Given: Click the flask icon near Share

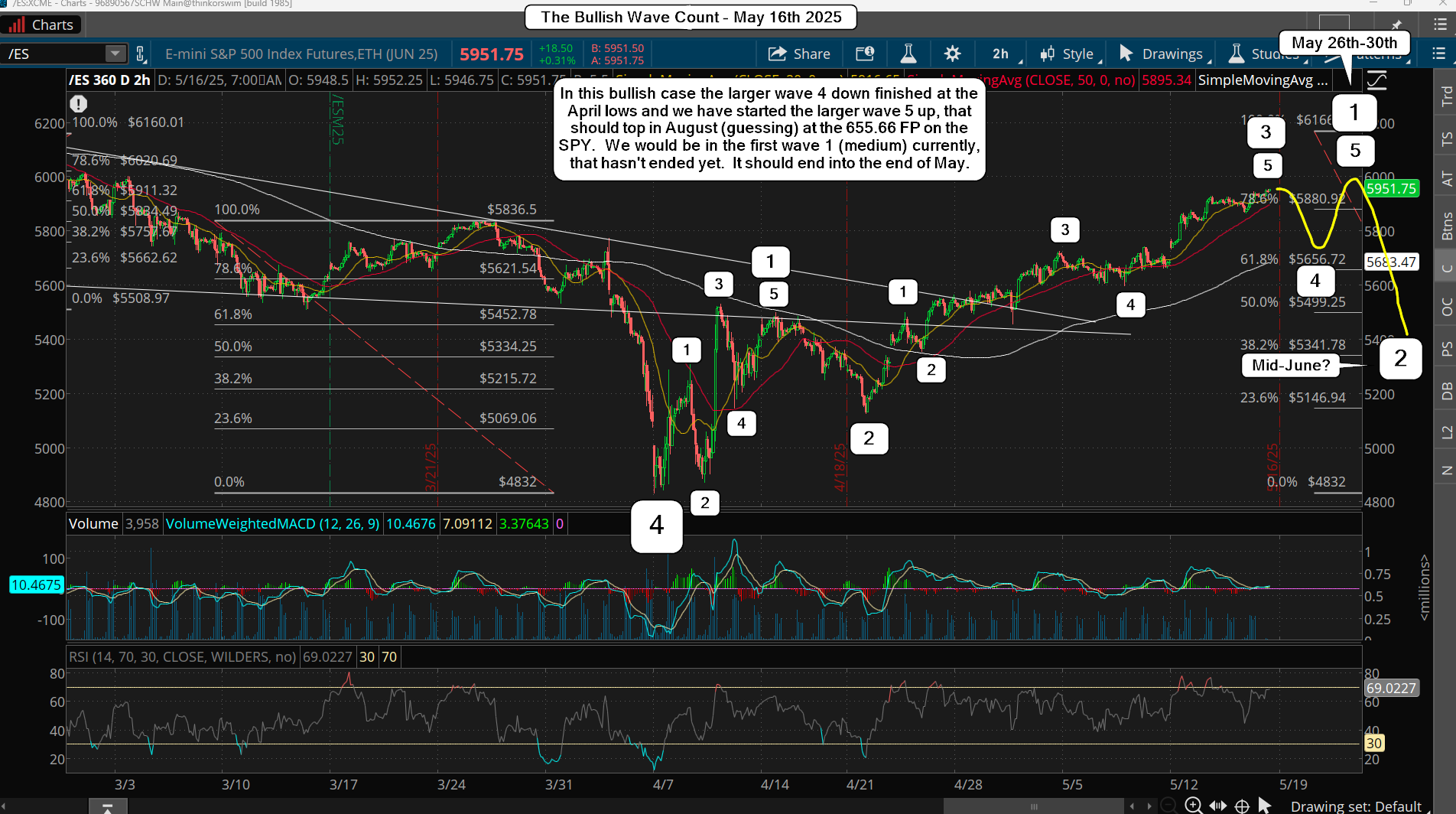Looking at the screenshot, I should [908, 54].
